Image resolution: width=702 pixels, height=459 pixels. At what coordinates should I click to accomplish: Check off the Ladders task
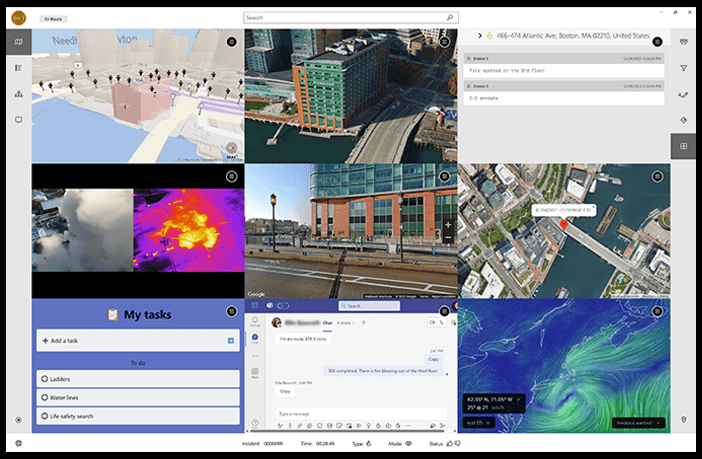point(46,379)
